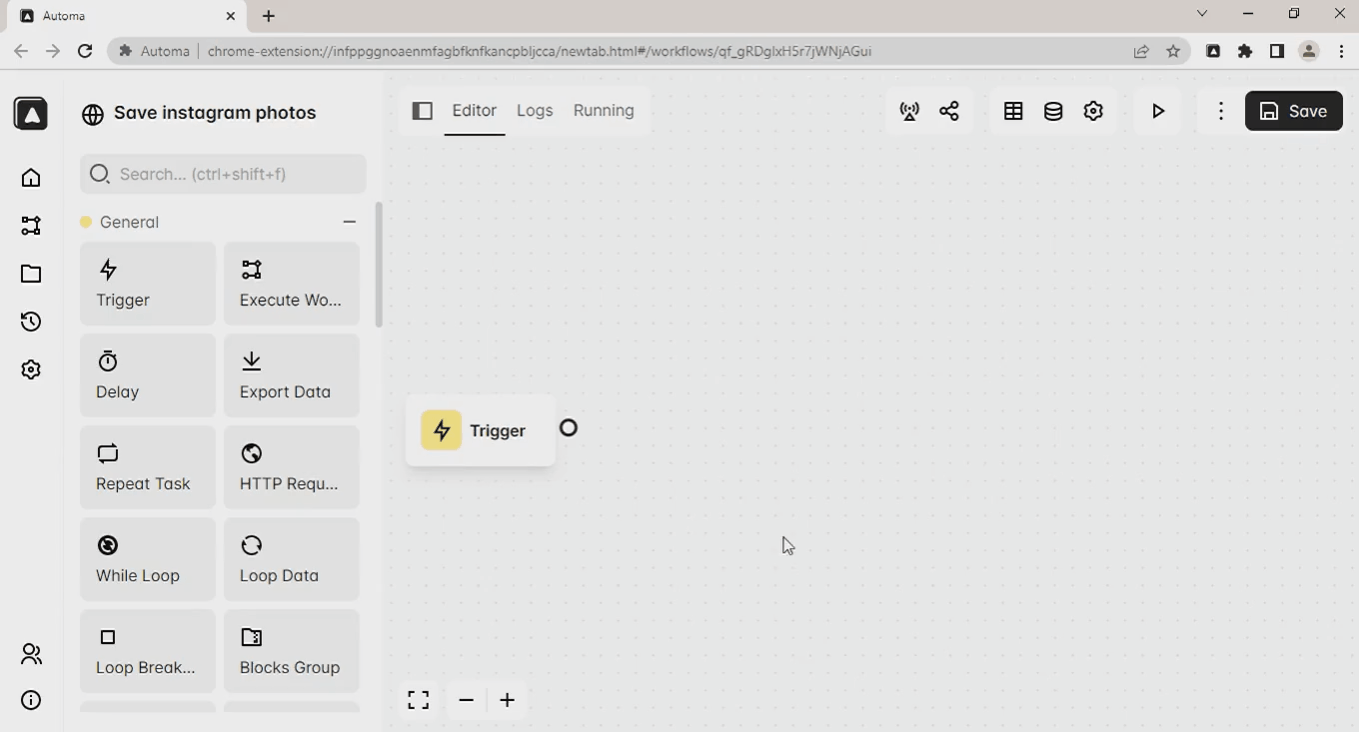Open the Community users icon in the sidebar
Viewport: 1359px width, 732px height.
click(x=31, y=654)
